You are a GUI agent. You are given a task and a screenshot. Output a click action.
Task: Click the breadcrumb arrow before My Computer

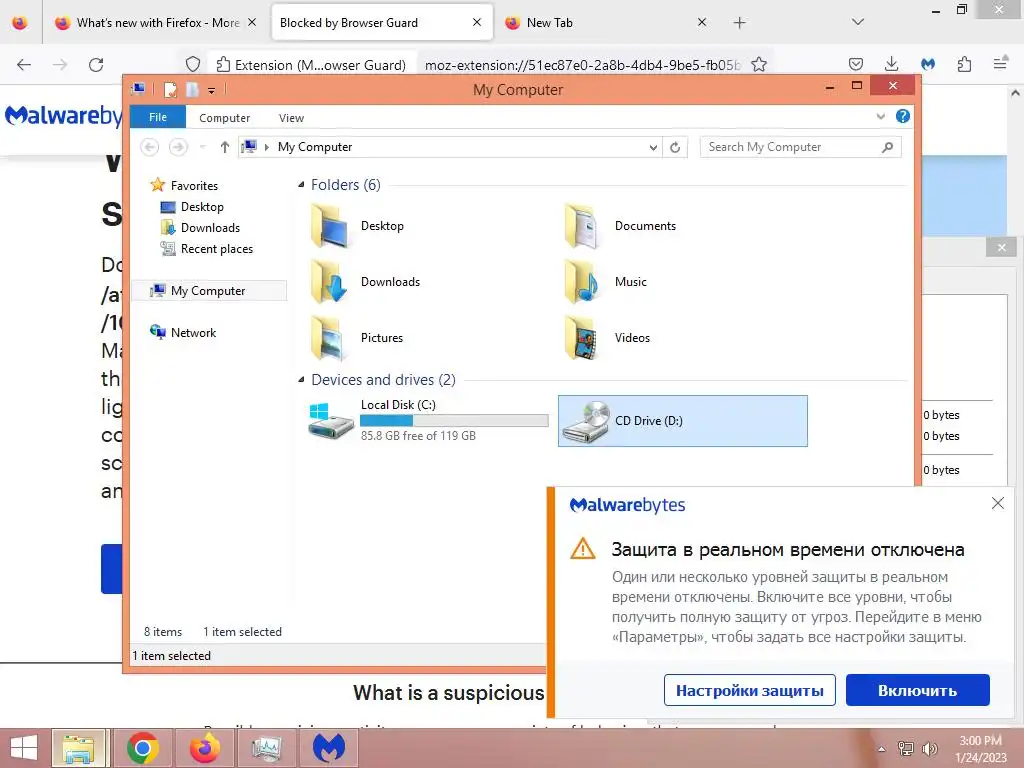[x=266, y=148]
